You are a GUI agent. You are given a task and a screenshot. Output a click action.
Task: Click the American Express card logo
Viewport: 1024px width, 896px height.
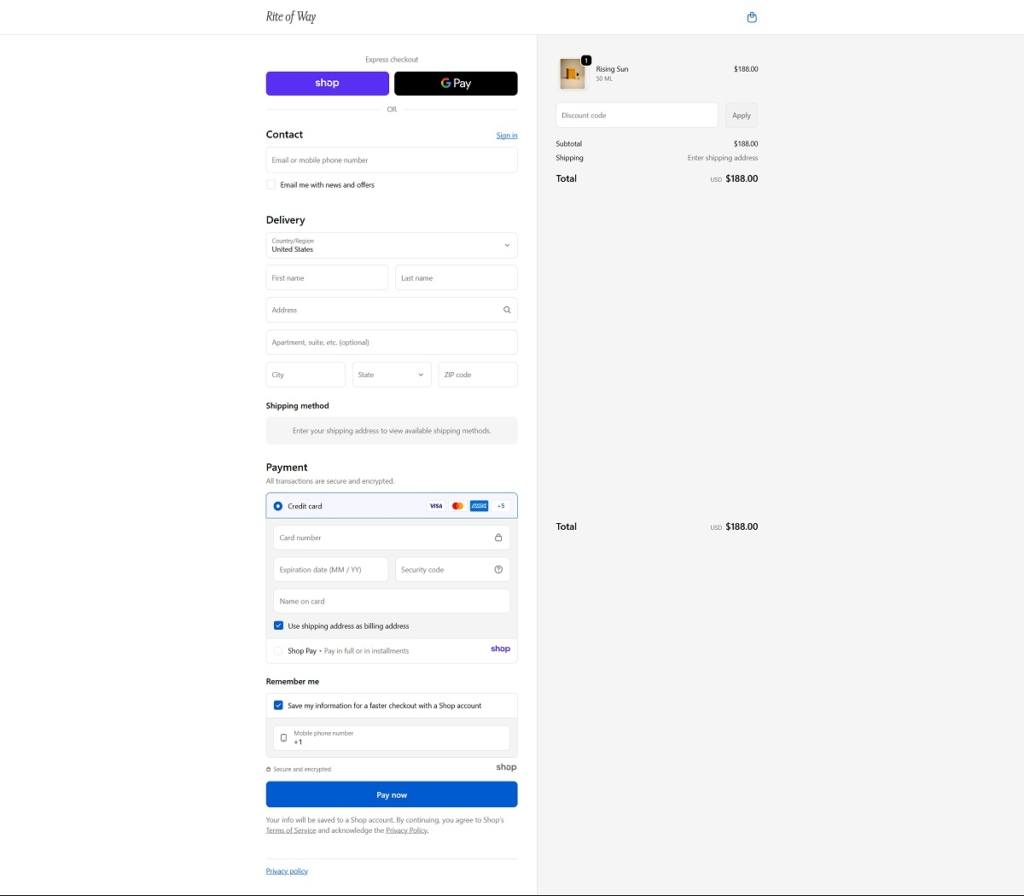479,506
